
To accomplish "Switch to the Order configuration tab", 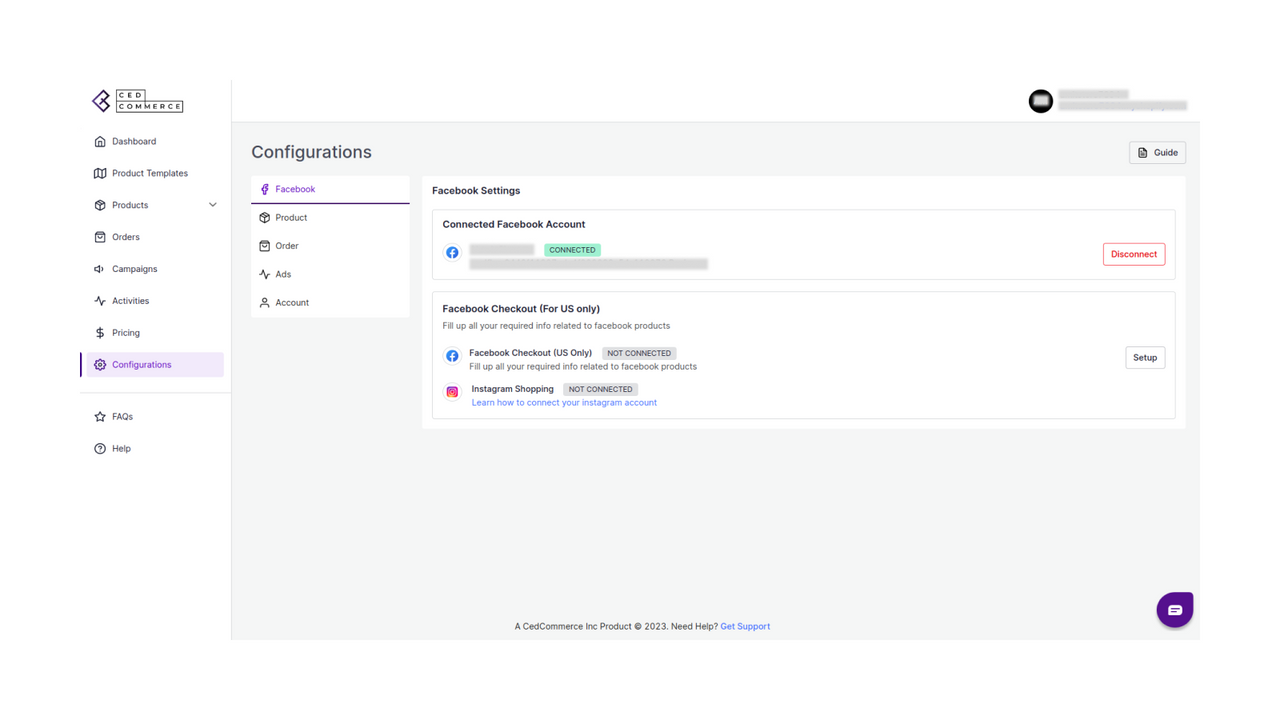I will point(330,246).
